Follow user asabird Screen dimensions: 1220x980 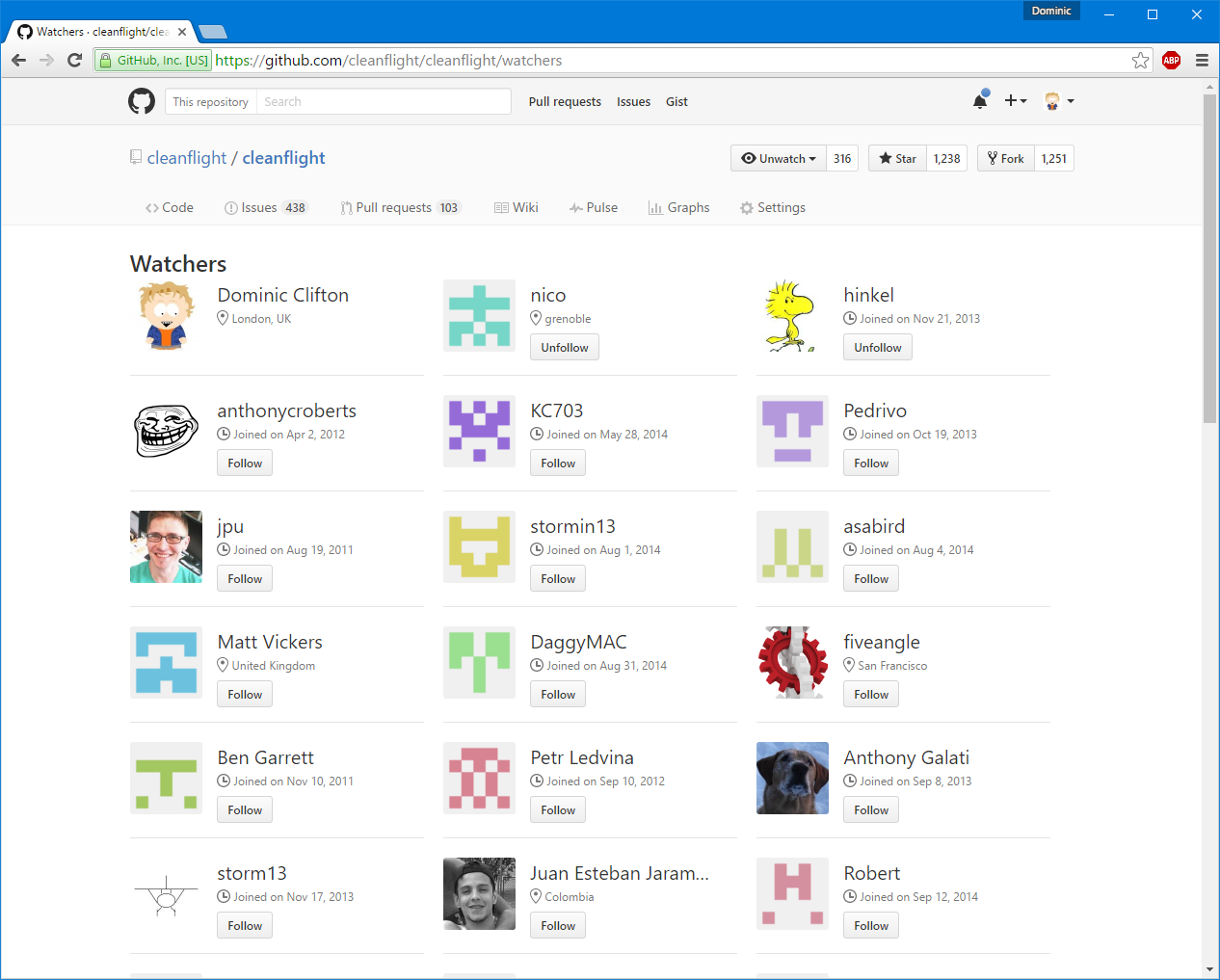pos(871,579)
